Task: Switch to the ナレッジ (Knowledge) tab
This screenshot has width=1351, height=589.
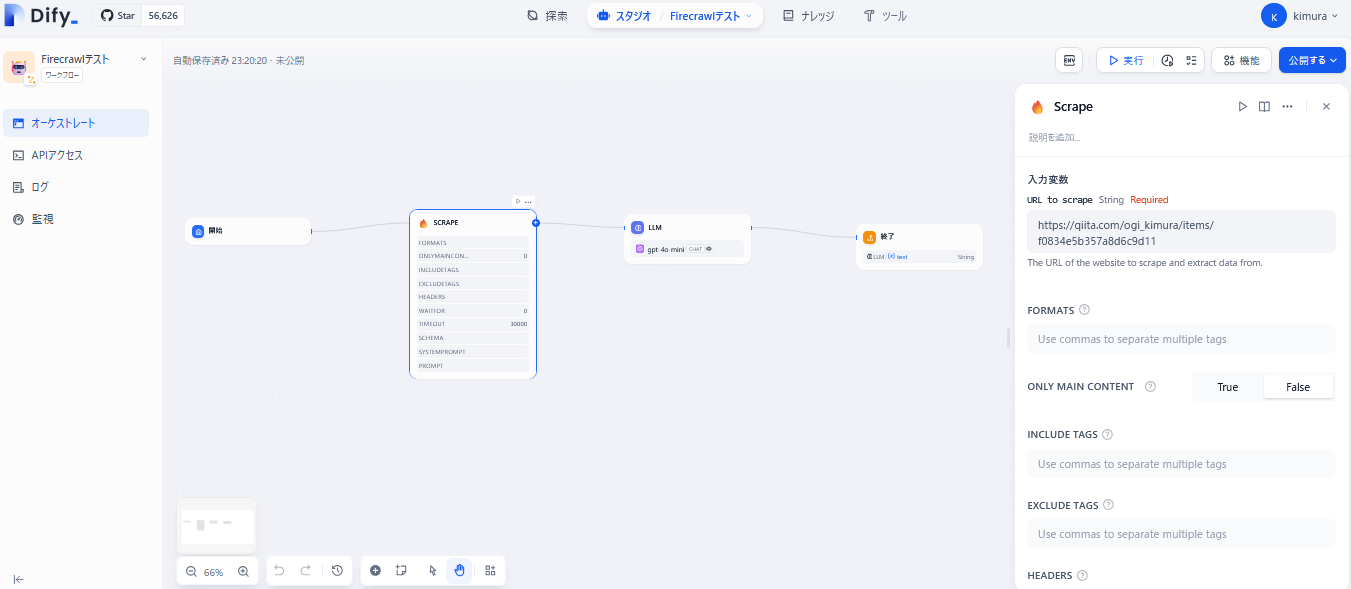Action: tap(808, 16)
